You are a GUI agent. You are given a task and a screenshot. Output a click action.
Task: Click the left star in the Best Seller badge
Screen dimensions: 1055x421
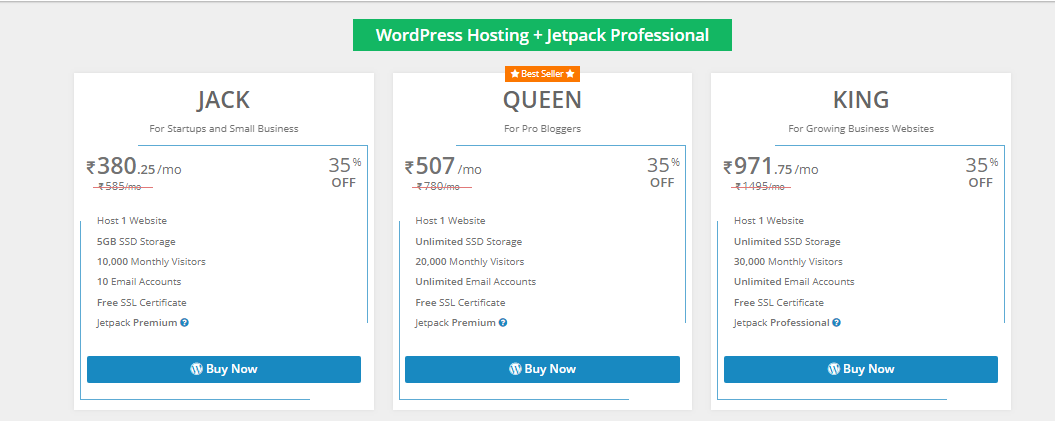515,74
